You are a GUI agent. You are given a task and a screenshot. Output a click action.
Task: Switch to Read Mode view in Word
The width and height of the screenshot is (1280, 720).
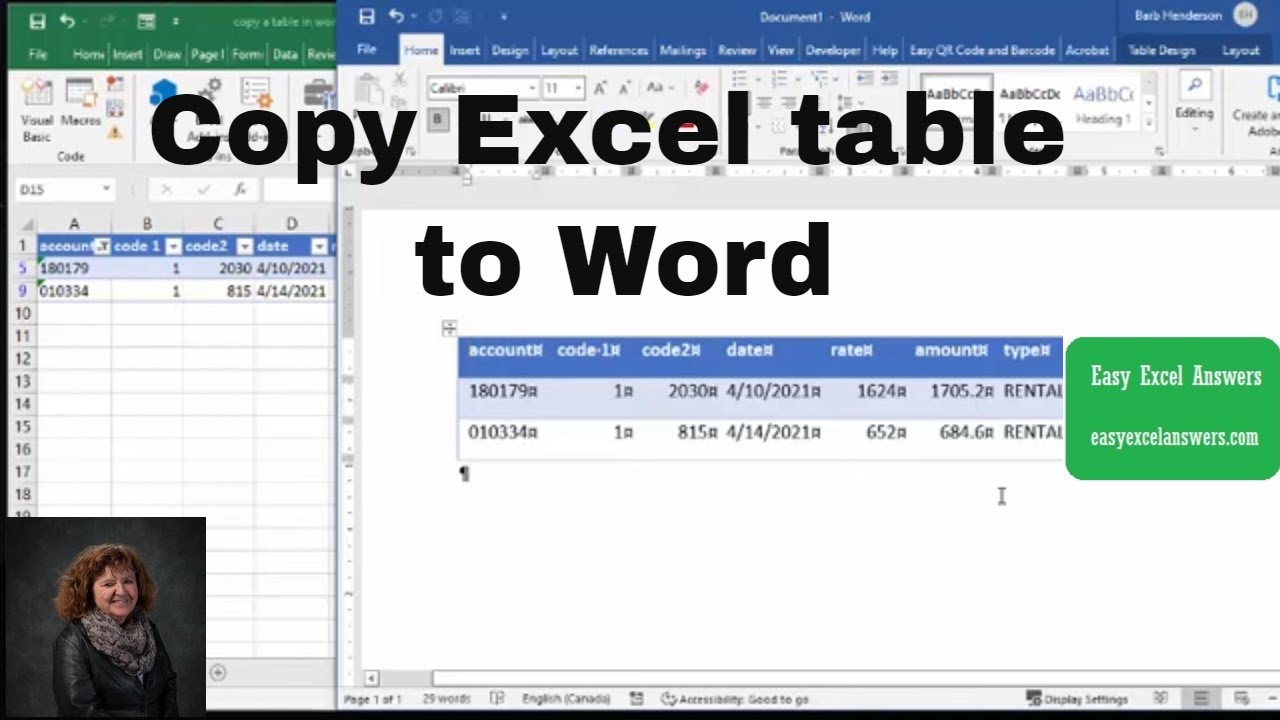pyautogui.click(x=1160, y=698)
